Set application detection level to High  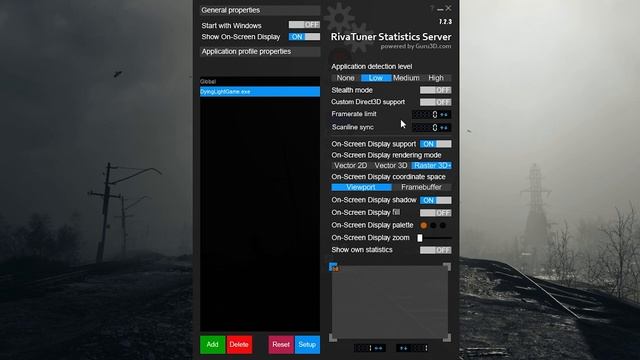coord(436,78)
